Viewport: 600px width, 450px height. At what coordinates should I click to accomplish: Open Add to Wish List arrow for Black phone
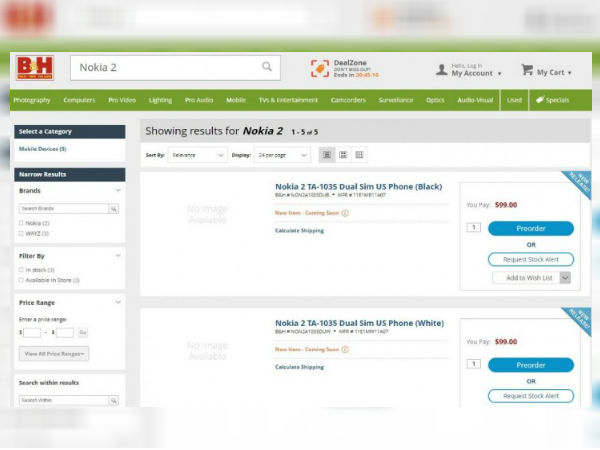[x=565, y=278]
